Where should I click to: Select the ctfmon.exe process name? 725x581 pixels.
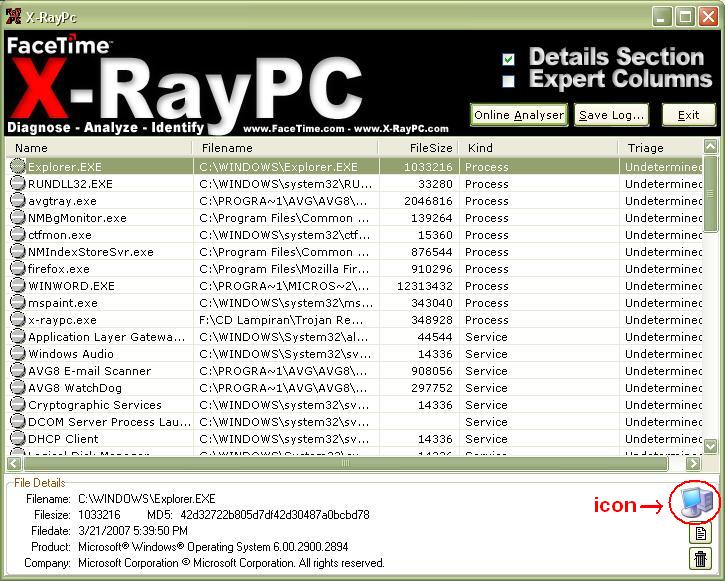(x=60, y=235)
